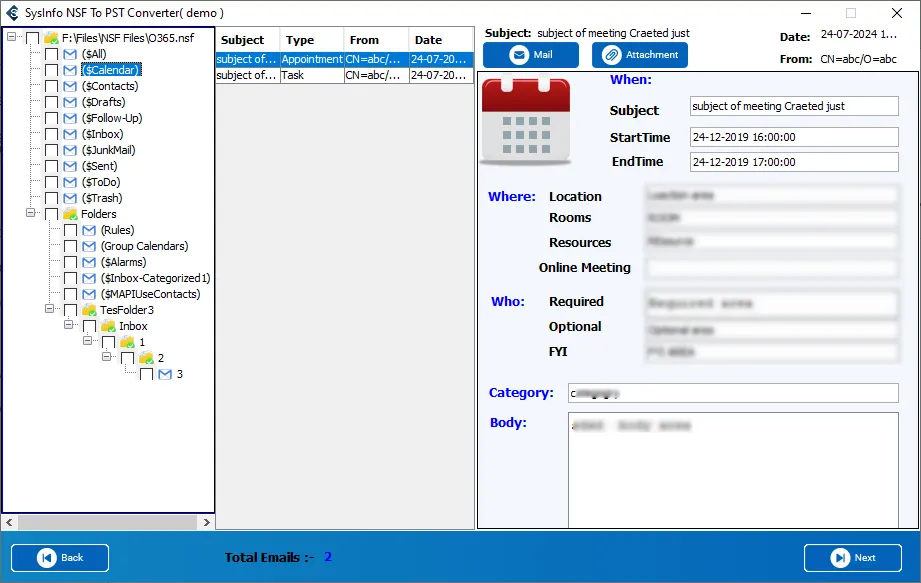Collapse the O365.nsf root tree node
This screenshot has width=921, height=583.
(x=12, y=38)
